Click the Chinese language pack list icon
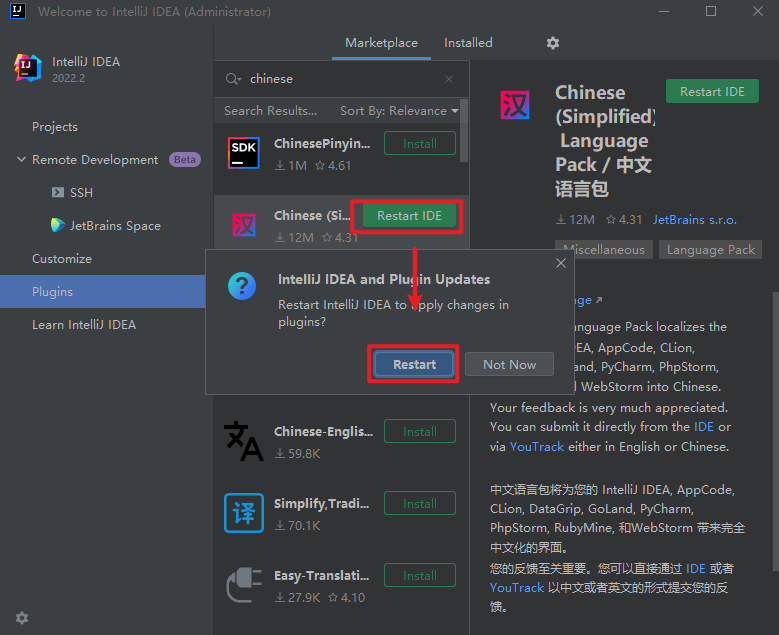This screenshot has height=635, width=779. (244, 225)
